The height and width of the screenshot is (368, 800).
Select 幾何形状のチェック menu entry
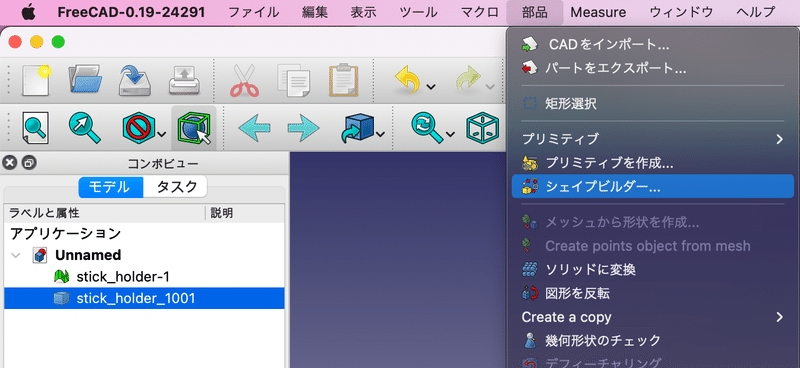click(x=653, y=340)
